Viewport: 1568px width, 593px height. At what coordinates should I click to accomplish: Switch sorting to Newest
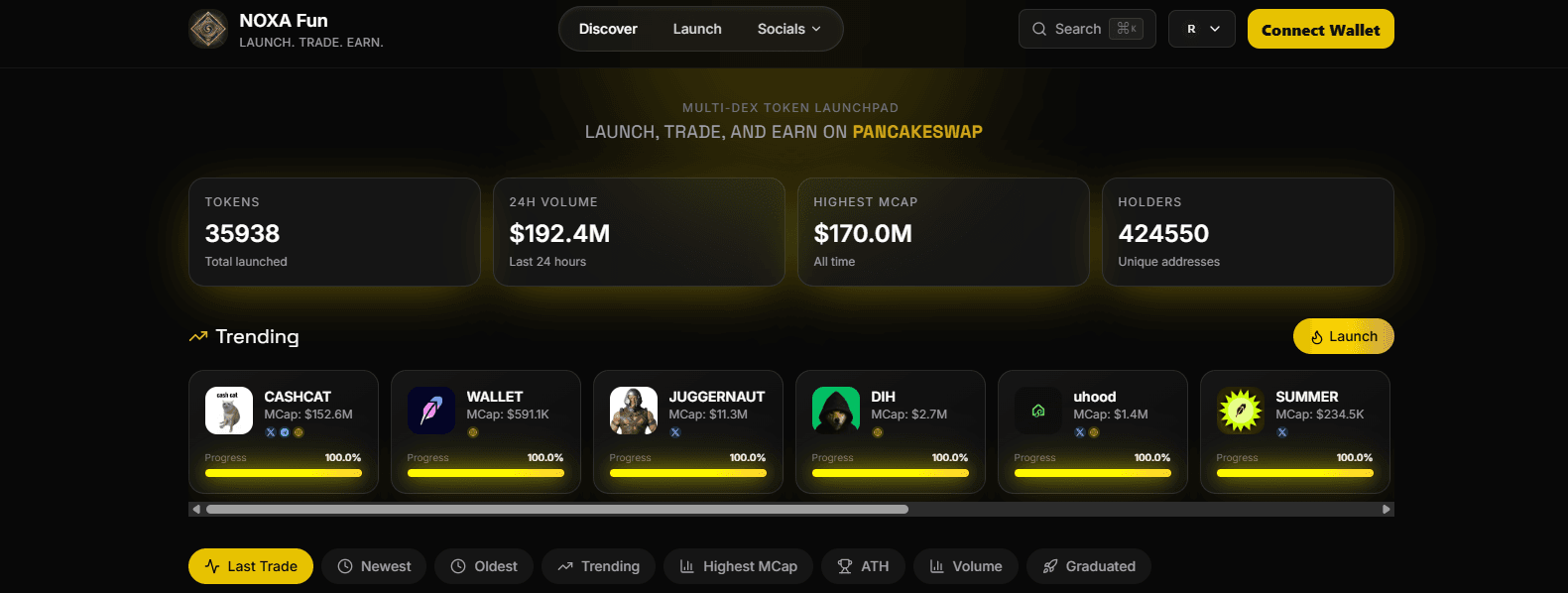point(374,566)
